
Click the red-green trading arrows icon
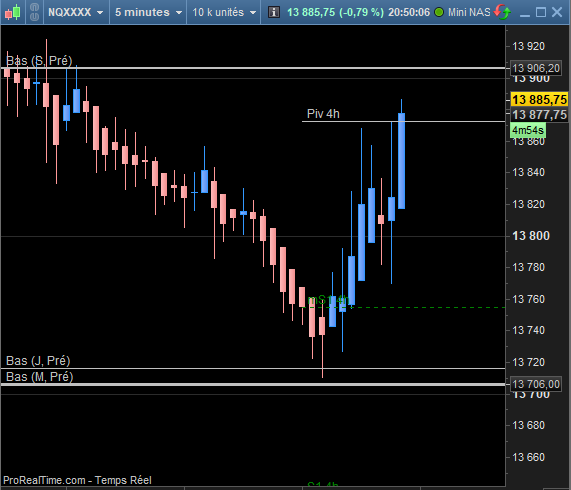(502, 12)
